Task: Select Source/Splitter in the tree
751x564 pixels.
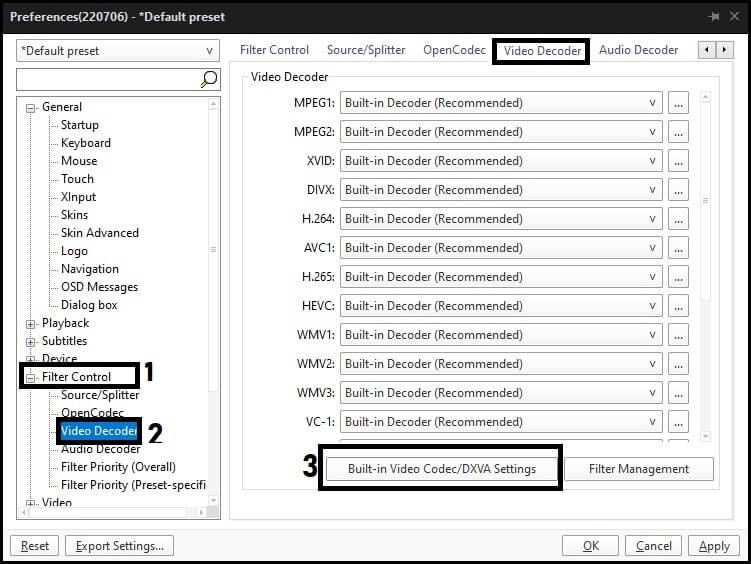Action: pos(100,395)
